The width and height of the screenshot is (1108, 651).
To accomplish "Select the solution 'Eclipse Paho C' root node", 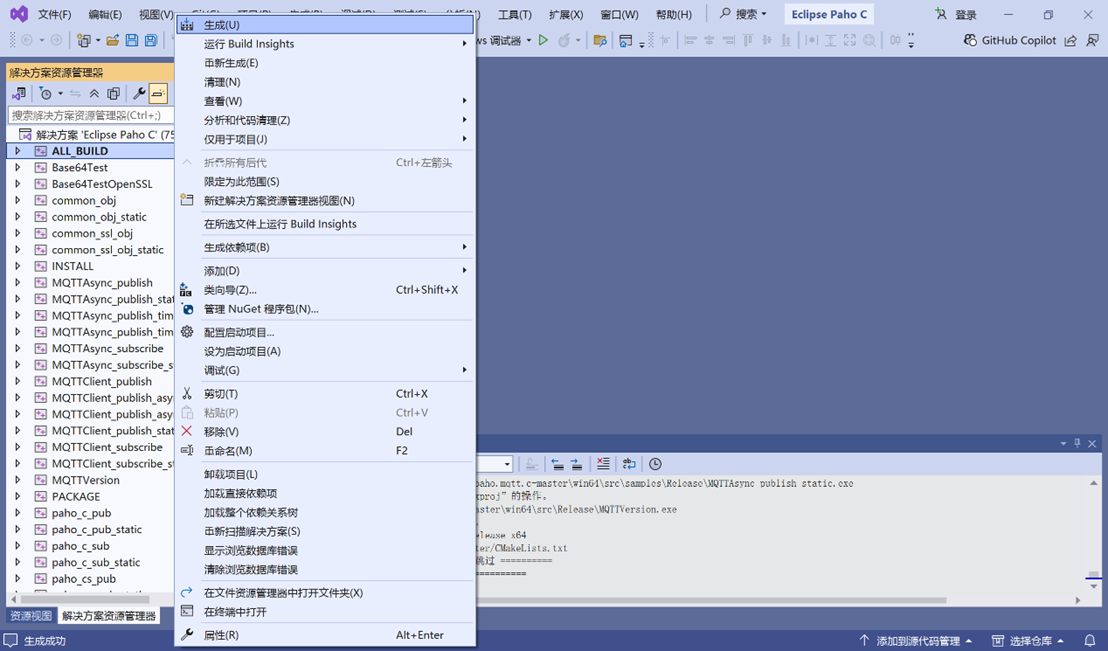I will pos(96,134).
